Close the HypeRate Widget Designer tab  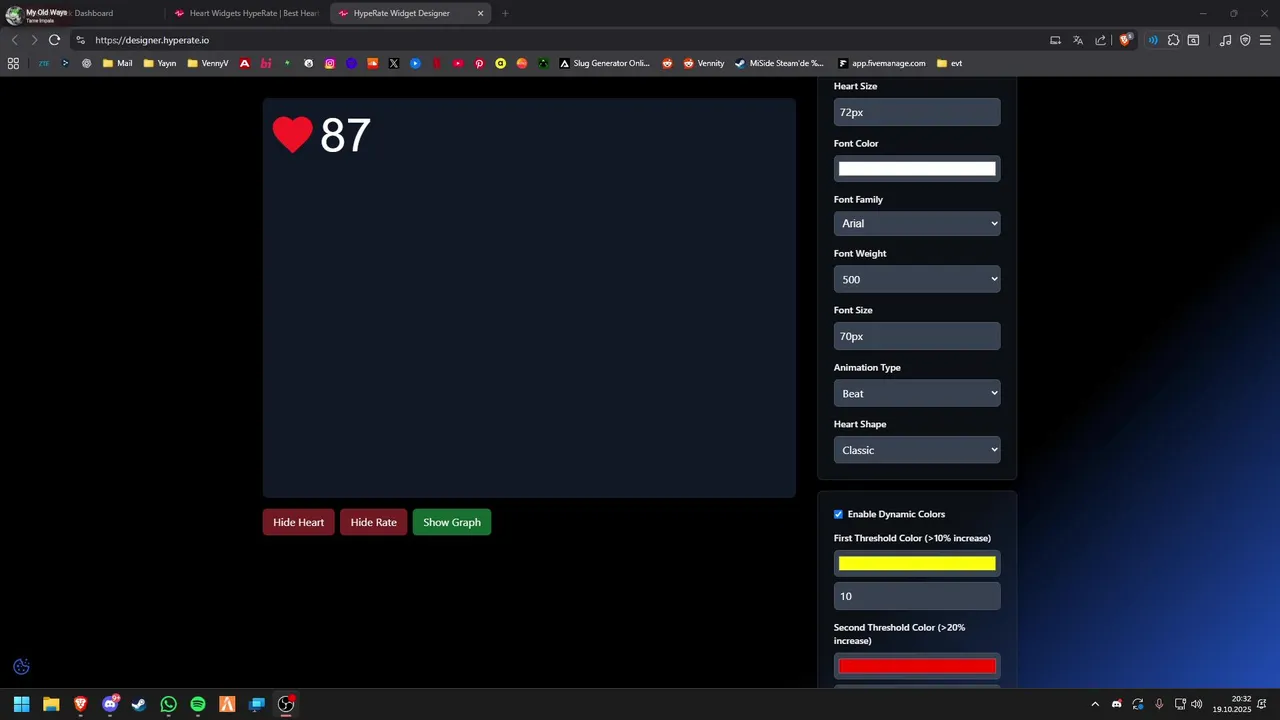481,14
